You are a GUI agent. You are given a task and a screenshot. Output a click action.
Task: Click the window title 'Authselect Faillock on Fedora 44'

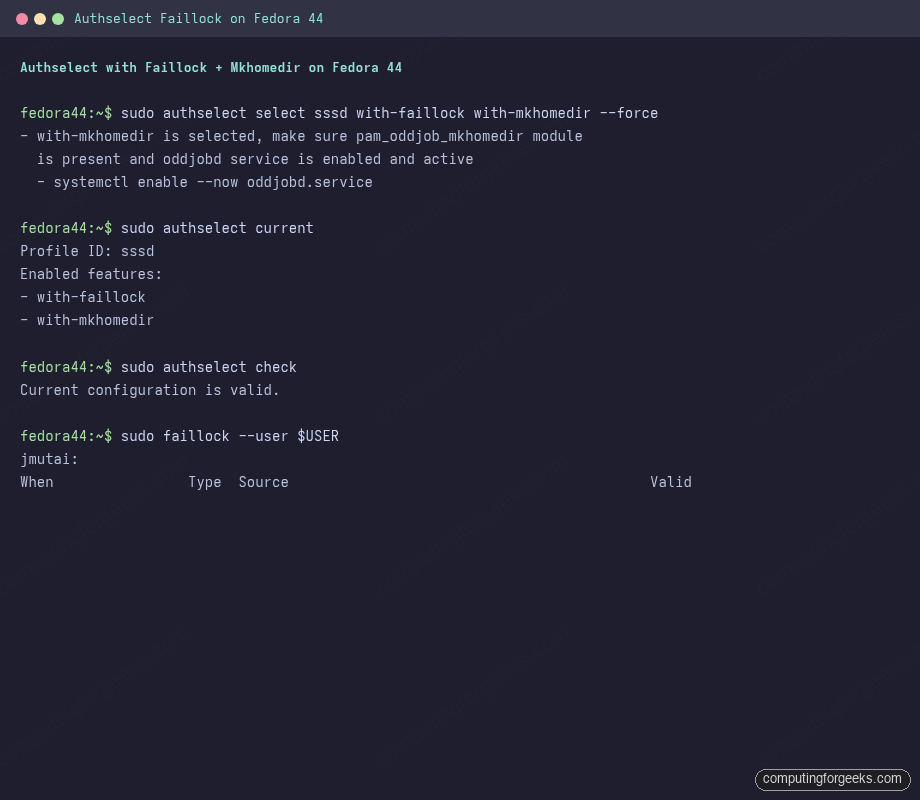198,19
